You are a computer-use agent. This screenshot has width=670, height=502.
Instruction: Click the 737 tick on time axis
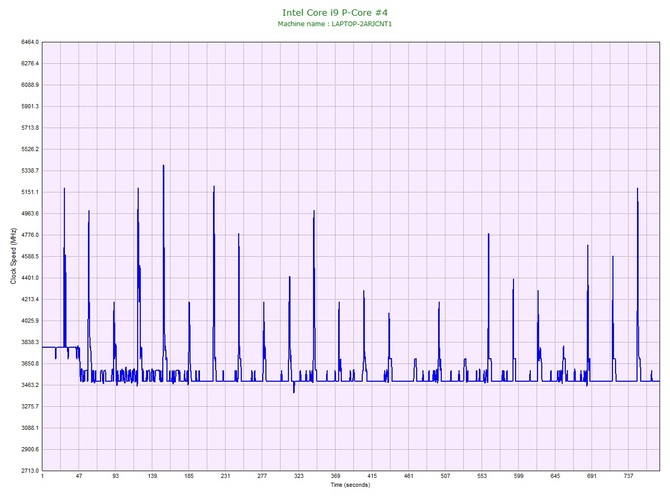(x=629, y=476)
